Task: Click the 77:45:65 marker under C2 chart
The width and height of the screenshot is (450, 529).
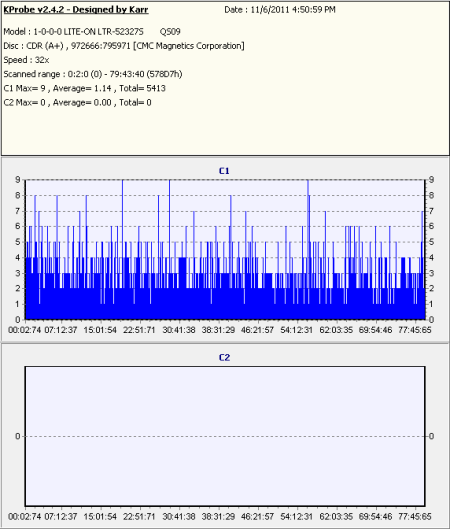Action: 415,517
